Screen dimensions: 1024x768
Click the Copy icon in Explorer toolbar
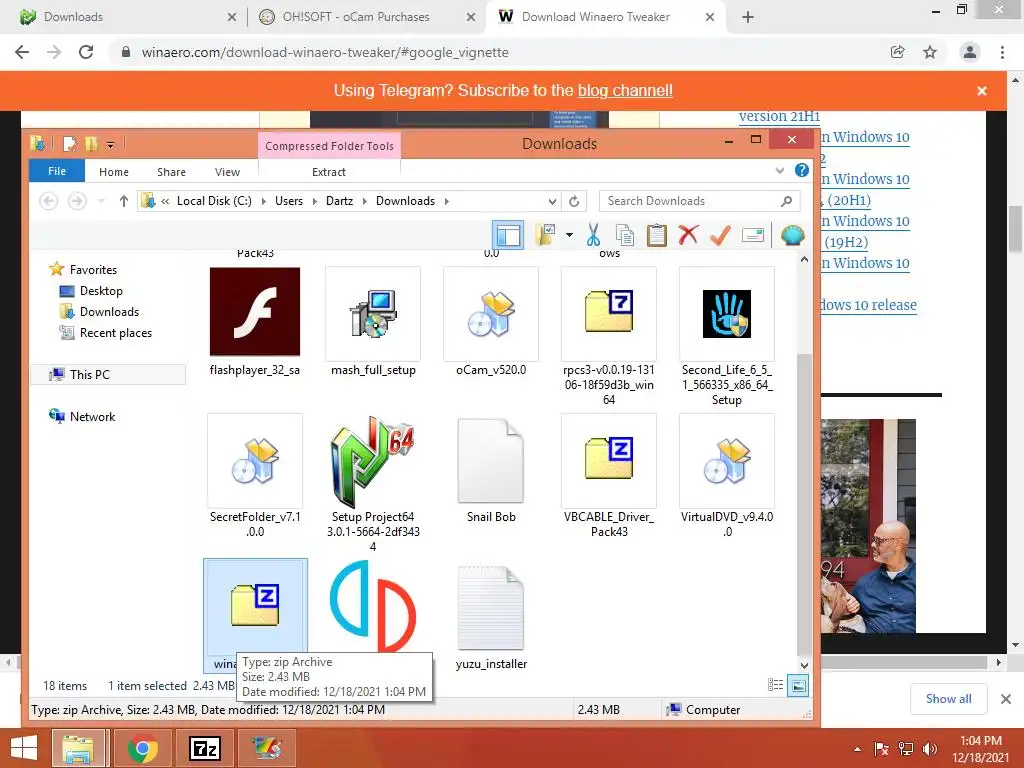[624, 235]
